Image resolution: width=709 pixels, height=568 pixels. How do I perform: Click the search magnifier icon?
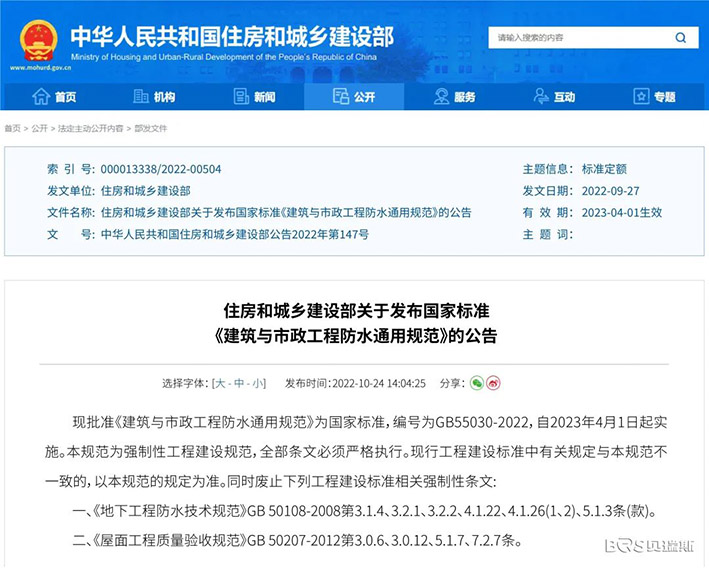[x=680, y=38]
